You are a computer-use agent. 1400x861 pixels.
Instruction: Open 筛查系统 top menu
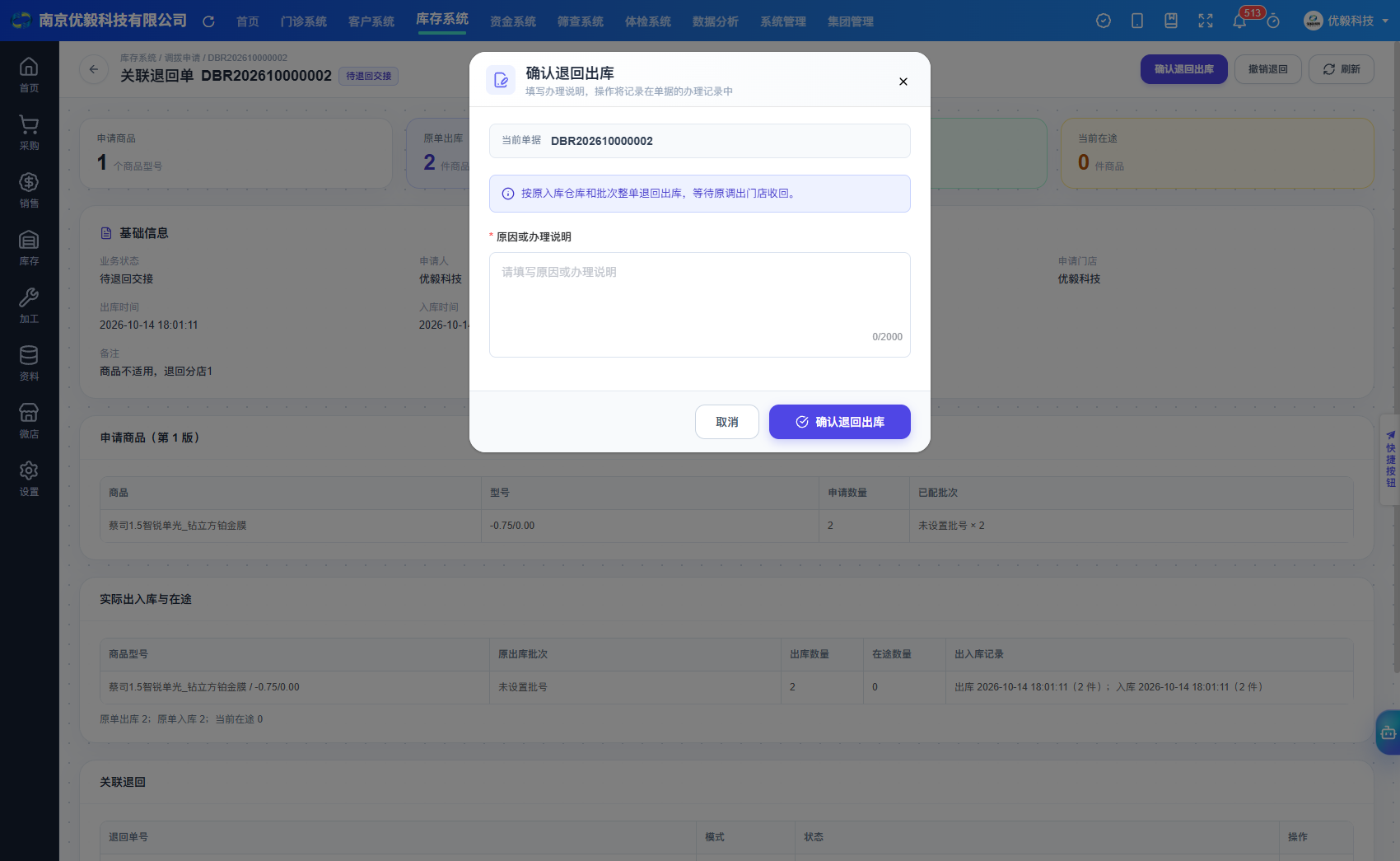(581, 21)
